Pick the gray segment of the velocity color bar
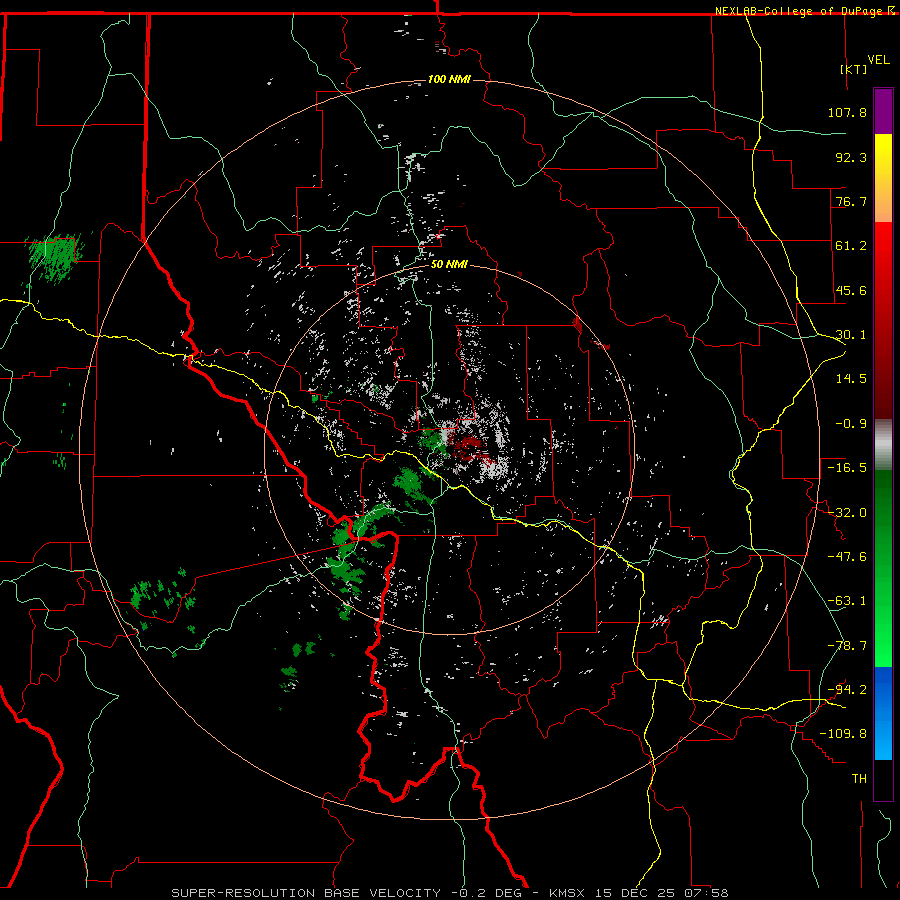Screen dimensions: 900x900 (883, 445)
